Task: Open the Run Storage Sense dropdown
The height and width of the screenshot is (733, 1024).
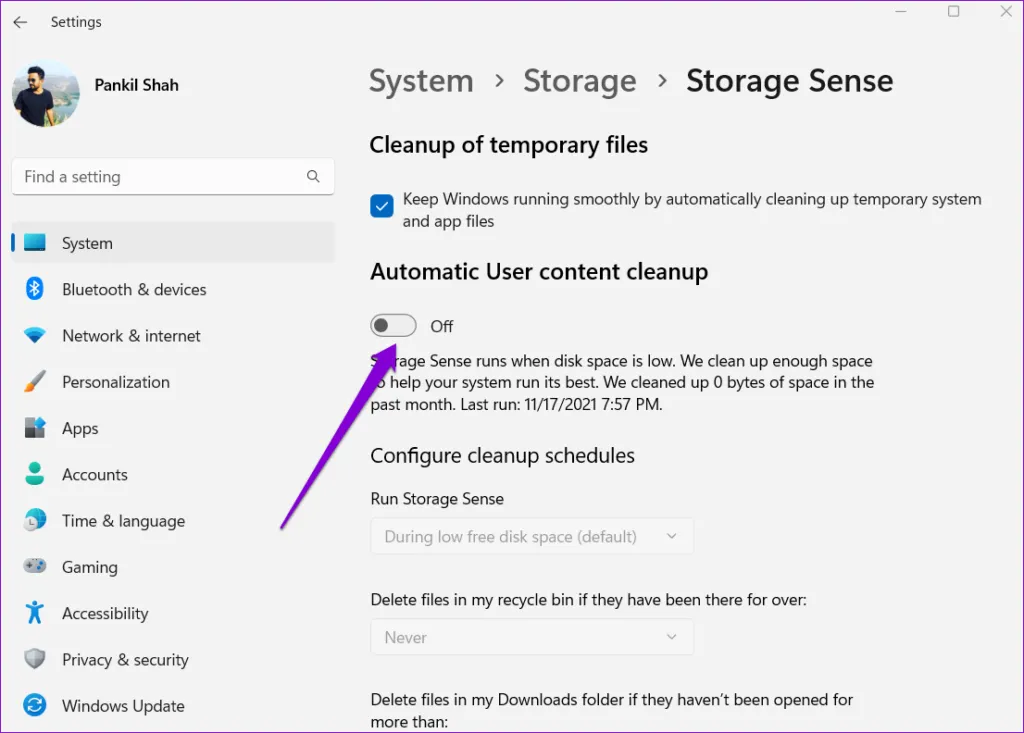Action: tap(531, 537)
